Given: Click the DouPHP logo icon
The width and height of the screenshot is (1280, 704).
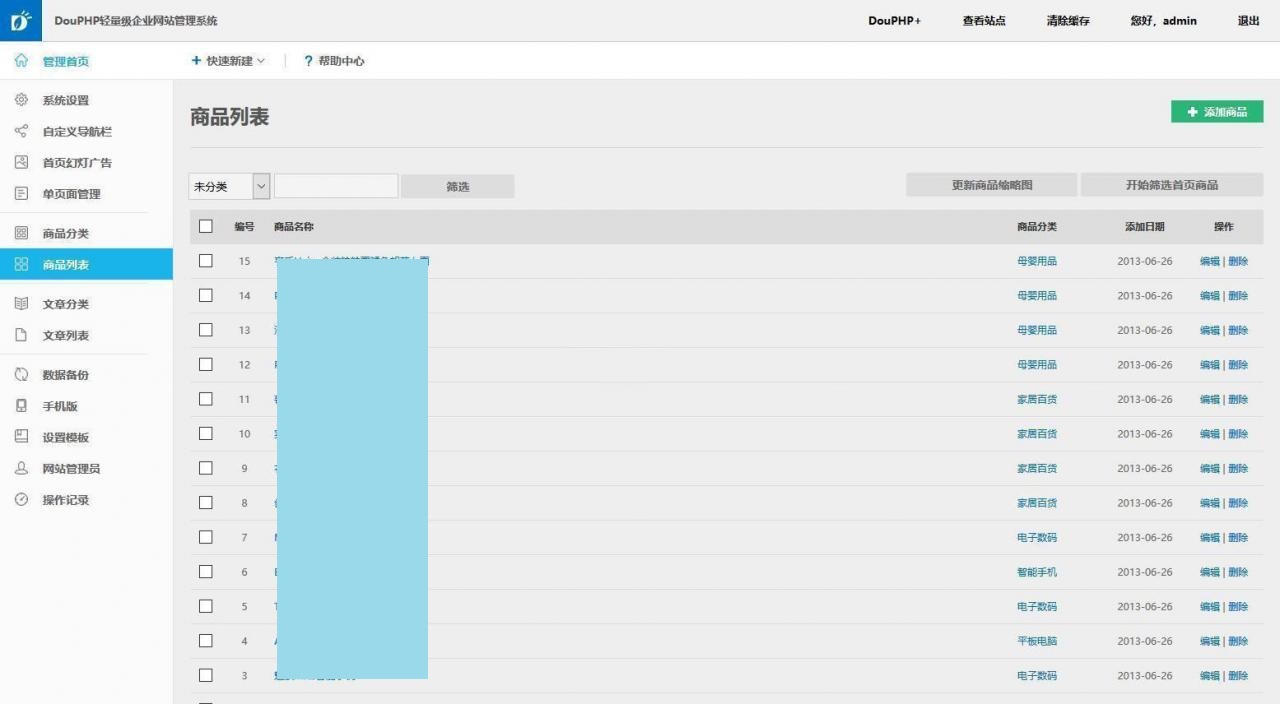Looking at the screenshot, I should coord(21,20).
